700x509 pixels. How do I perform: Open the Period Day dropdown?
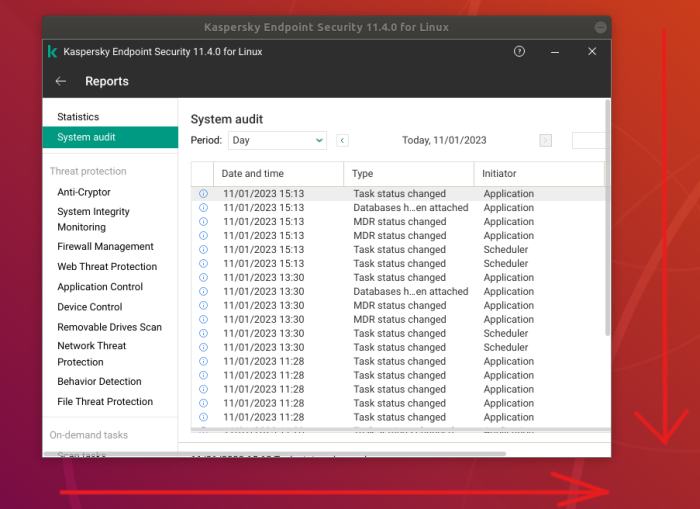point(277,140)
